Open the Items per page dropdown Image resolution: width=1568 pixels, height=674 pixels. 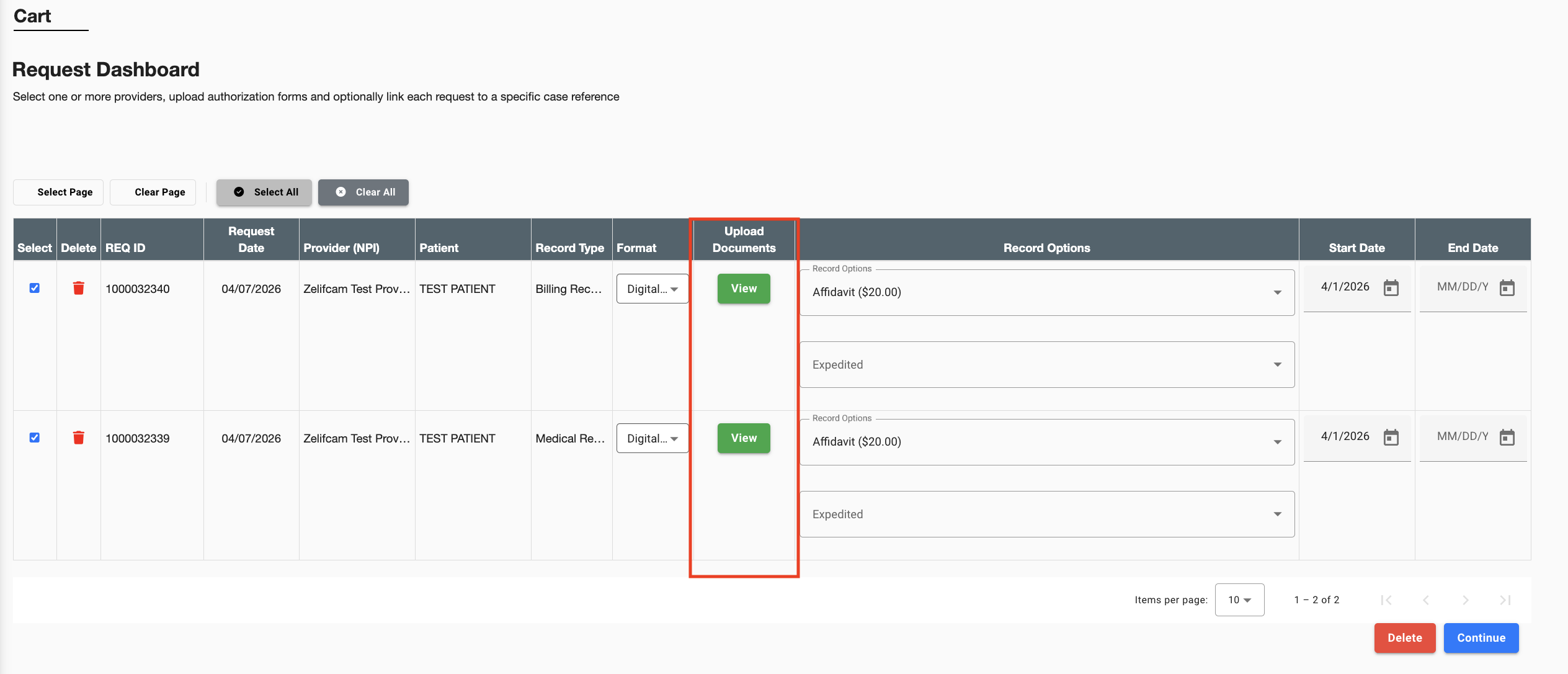1239,600
